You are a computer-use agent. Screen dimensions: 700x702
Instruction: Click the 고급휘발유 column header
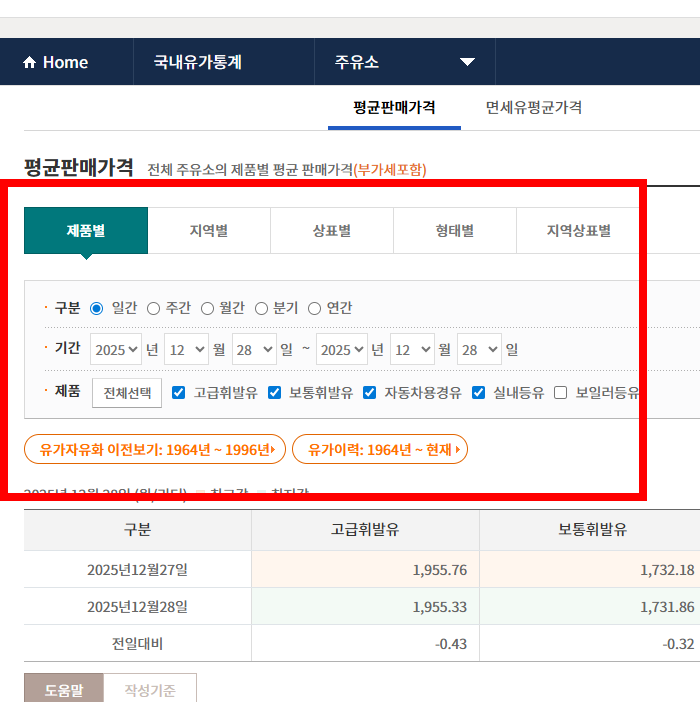365,530
